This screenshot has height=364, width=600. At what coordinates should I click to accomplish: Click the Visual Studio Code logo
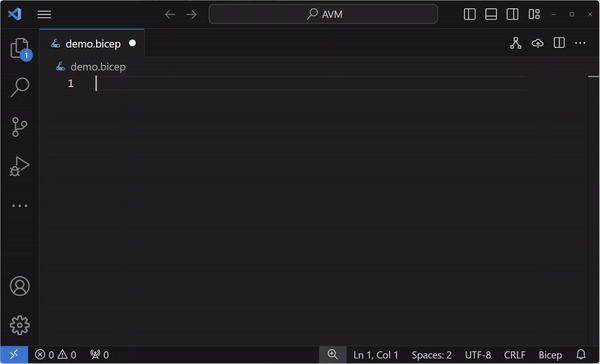tap(15, 14)
